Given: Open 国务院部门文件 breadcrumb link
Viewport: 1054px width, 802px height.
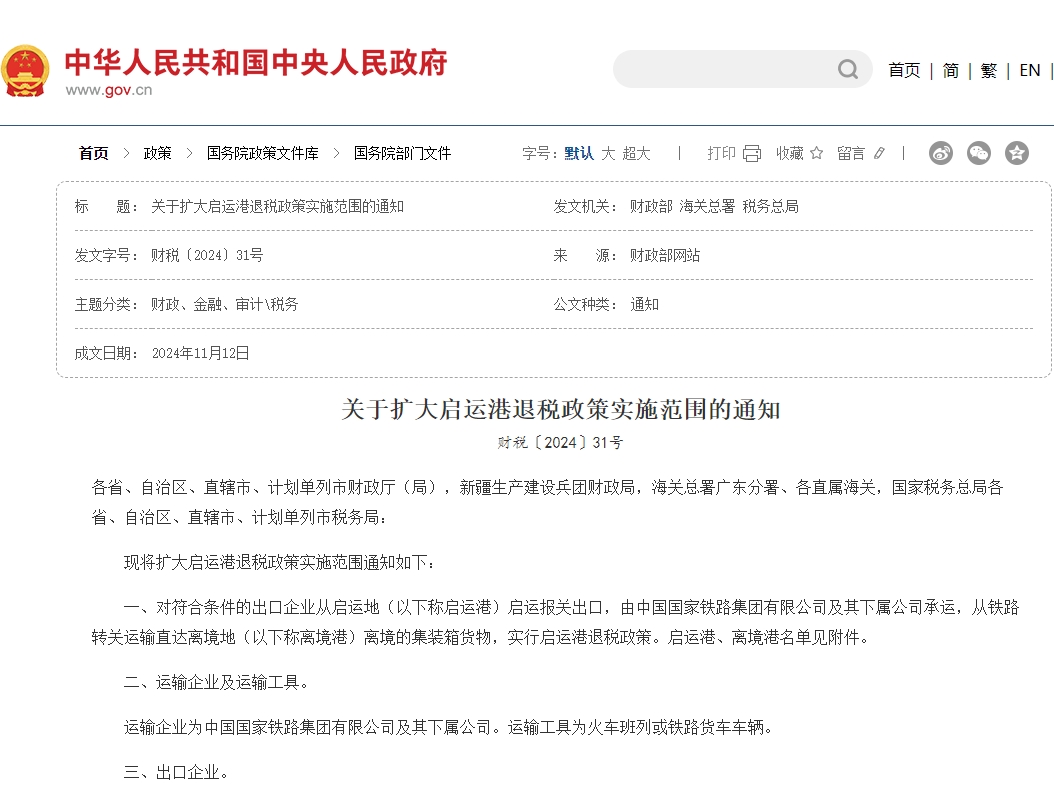Looking at the screenshot, I should (x=402, y=153).
